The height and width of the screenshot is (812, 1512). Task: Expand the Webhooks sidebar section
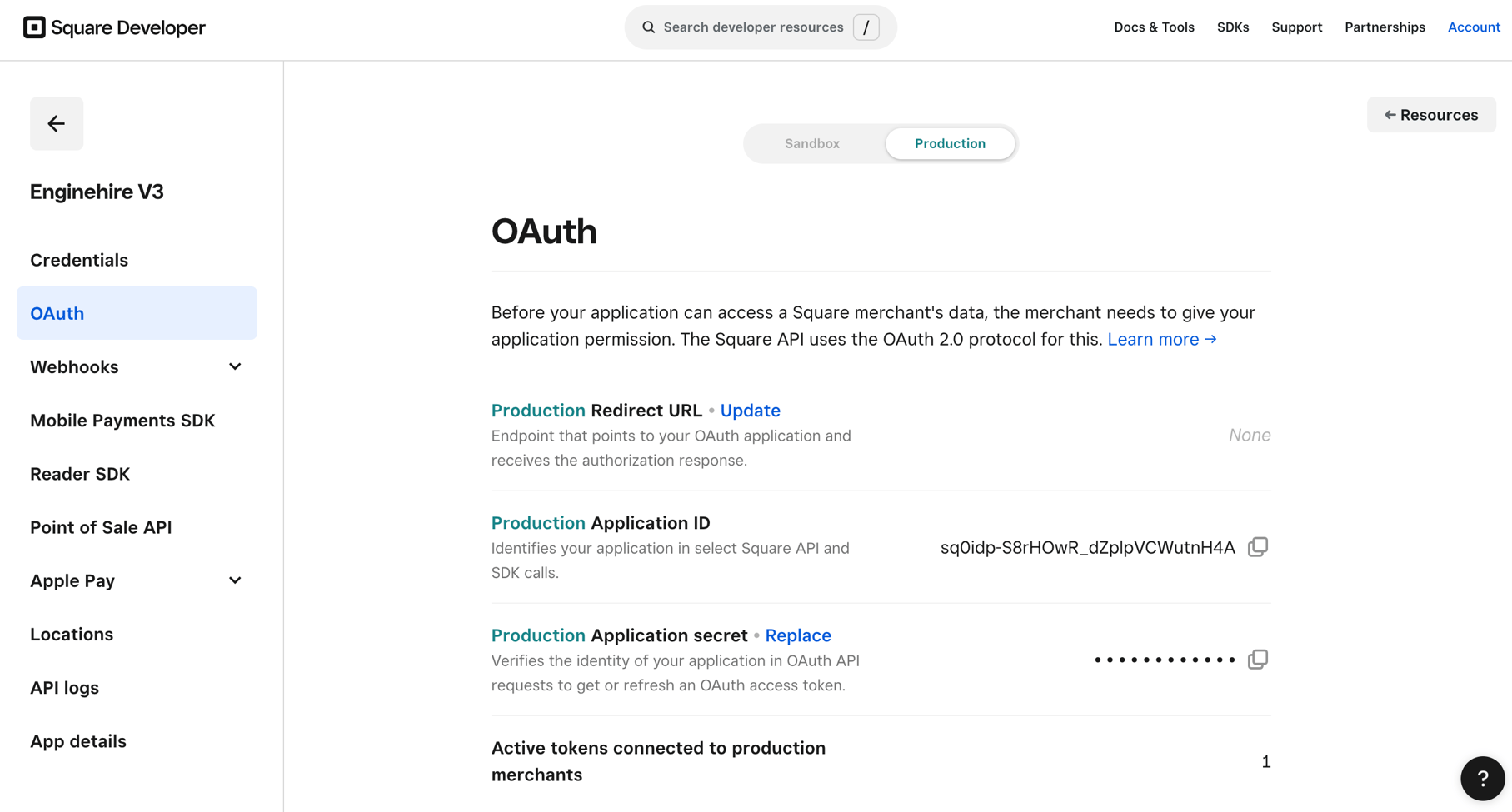pos(235,367)
